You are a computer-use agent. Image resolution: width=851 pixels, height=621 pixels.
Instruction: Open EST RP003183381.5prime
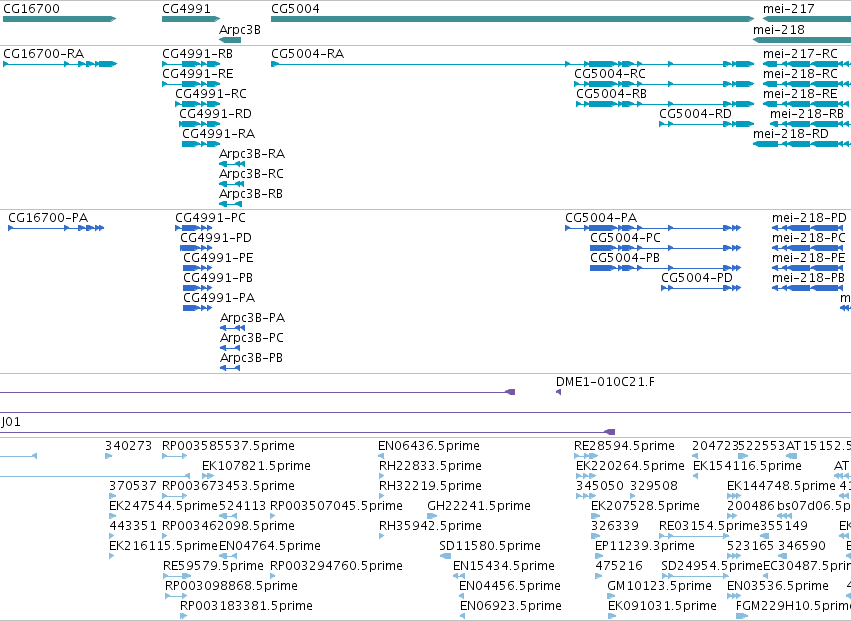tap(183, 616)
